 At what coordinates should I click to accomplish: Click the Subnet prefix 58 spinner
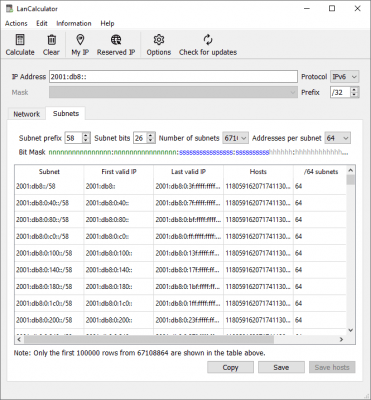click(77, 138)
